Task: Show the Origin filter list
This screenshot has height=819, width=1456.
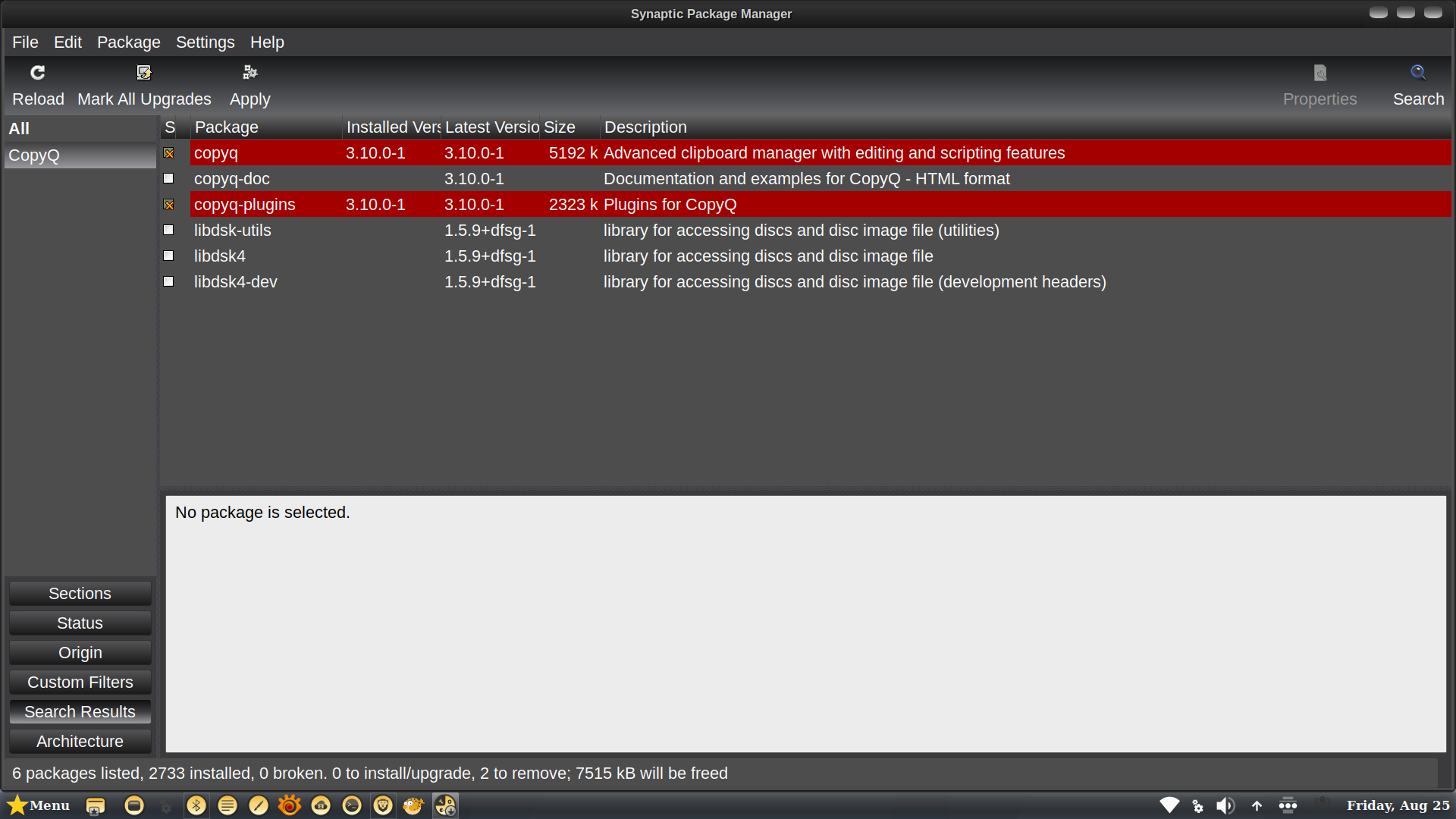Action: 80,653
